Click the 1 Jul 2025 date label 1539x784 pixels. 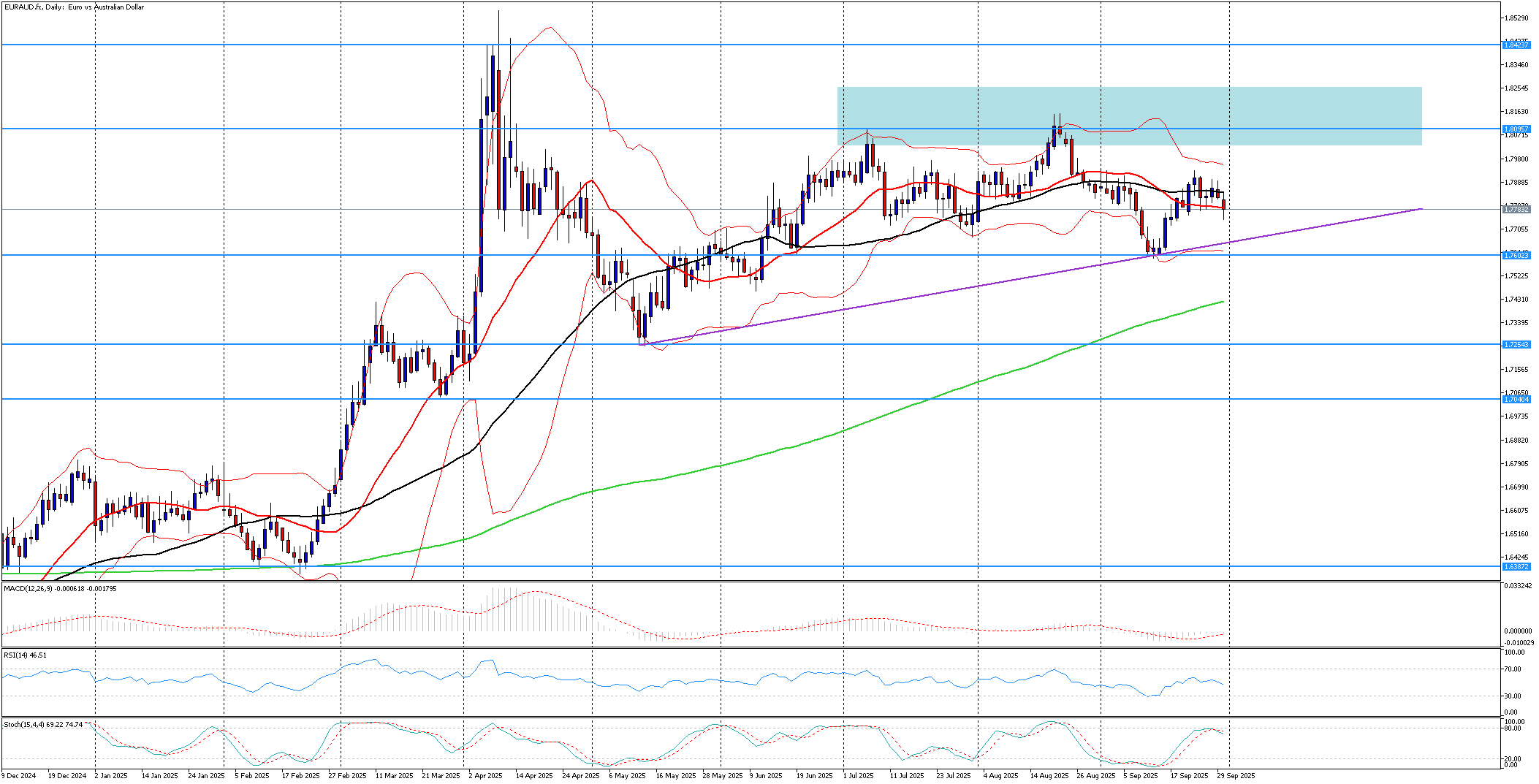[859, 776]
